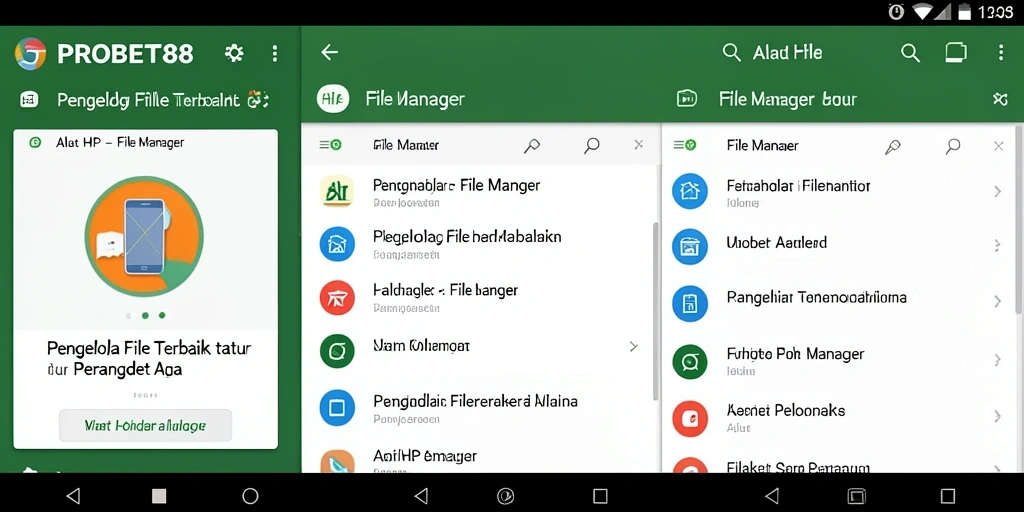Click the phone illustration in the card
Screen dimensions: 1024x512
(x=144, y=236)
